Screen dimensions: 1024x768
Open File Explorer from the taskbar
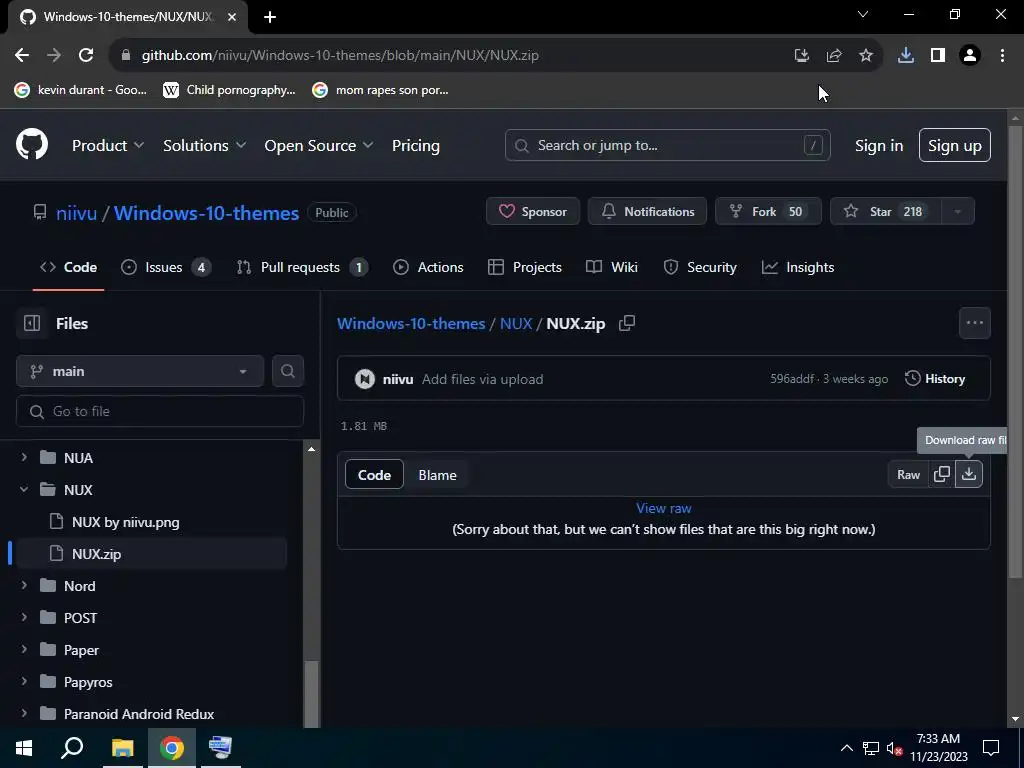(122, 748)
